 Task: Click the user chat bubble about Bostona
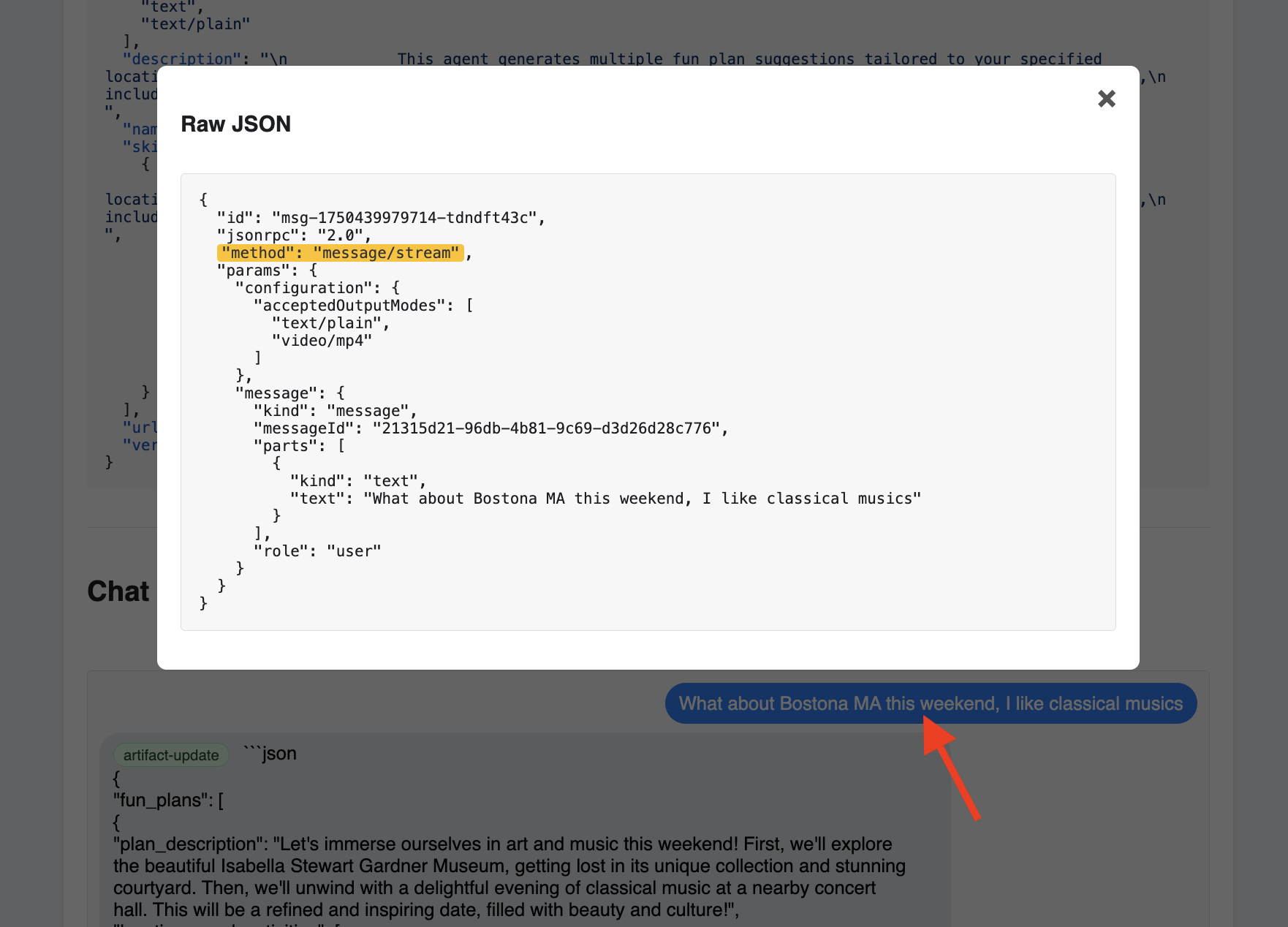(930, 703)
